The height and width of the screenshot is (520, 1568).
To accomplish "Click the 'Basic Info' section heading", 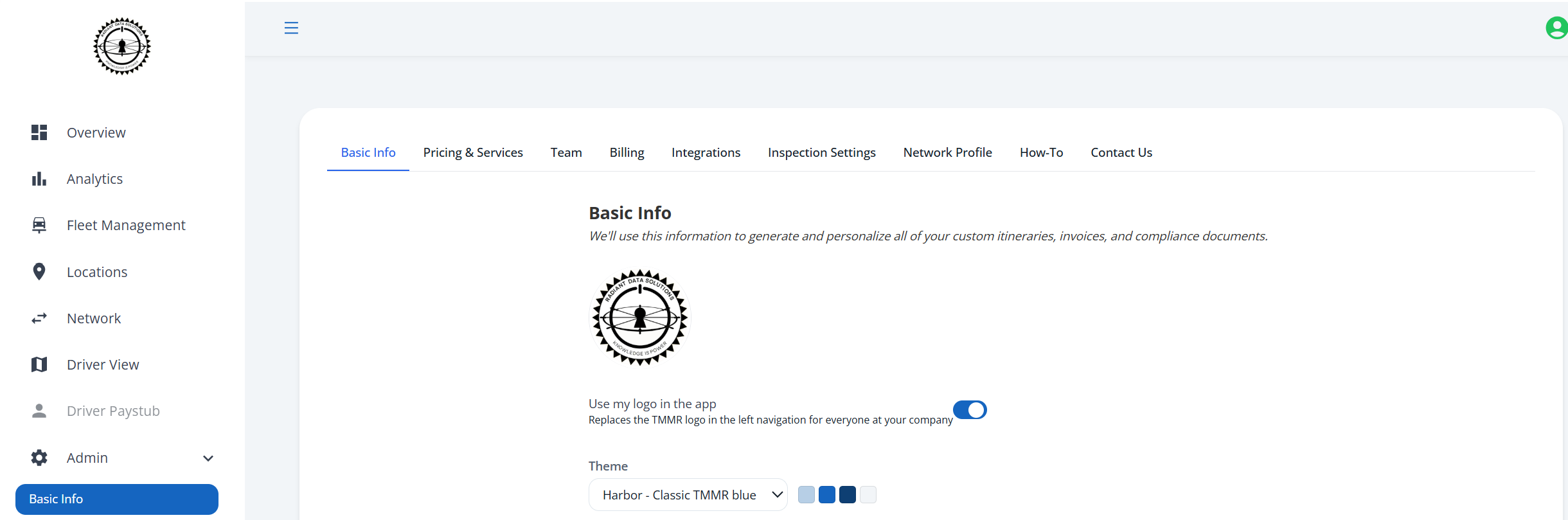I will click(630, 213).
